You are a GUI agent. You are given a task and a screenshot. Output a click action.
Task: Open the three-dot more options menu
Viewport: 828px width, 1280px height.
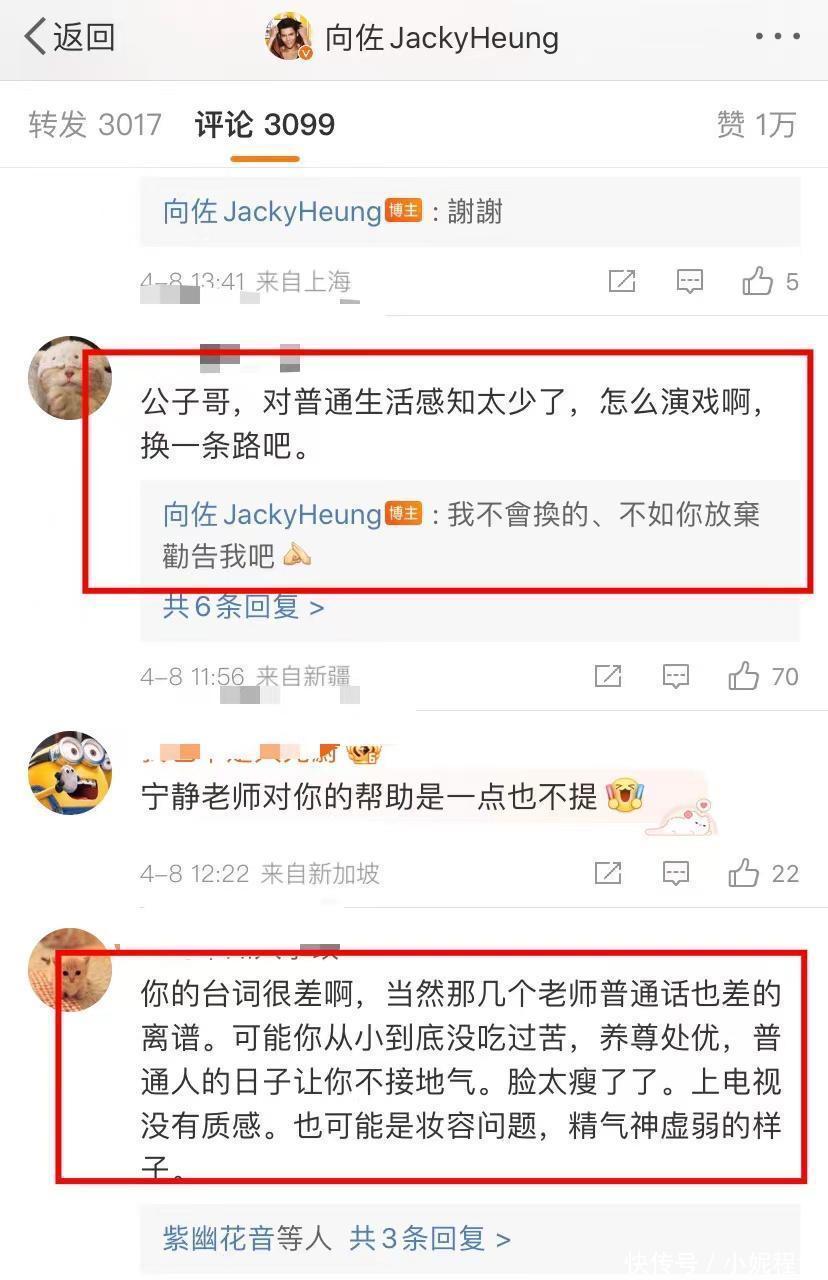(x=777, y=38)
